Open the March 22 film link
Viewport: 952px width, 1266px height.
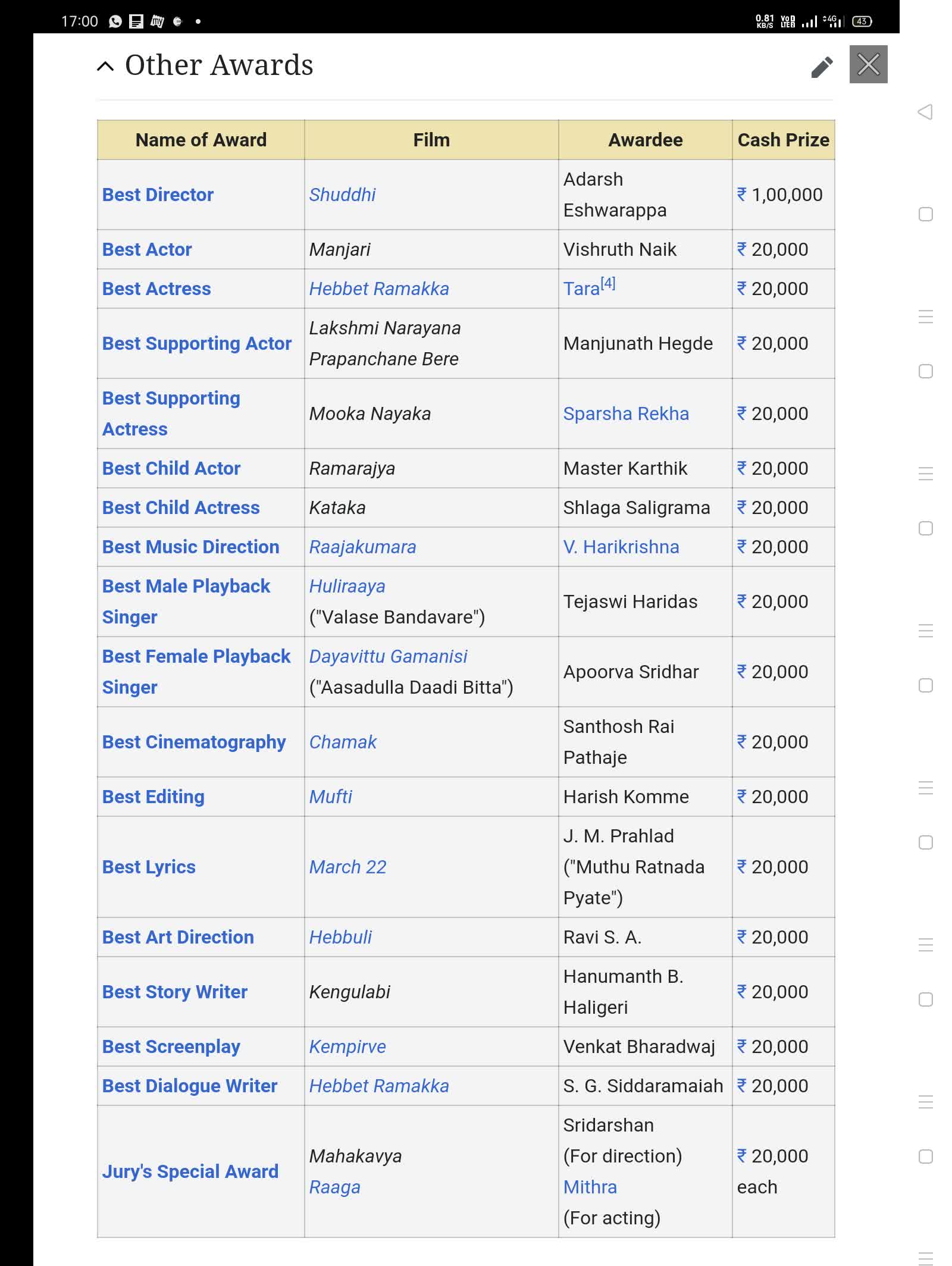coord(347,867)
